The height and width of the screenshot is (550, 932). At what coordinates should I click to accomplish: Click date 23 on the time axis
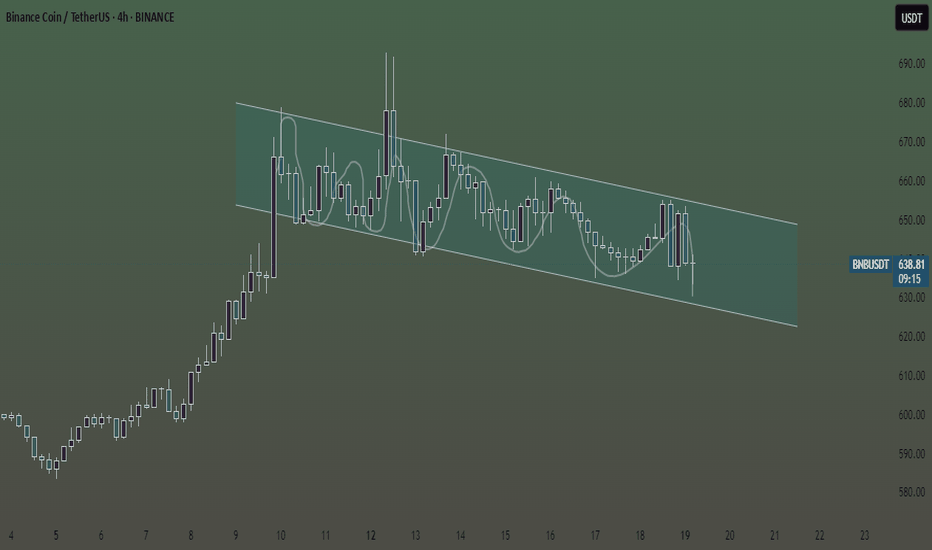click(x=865, y=536)
